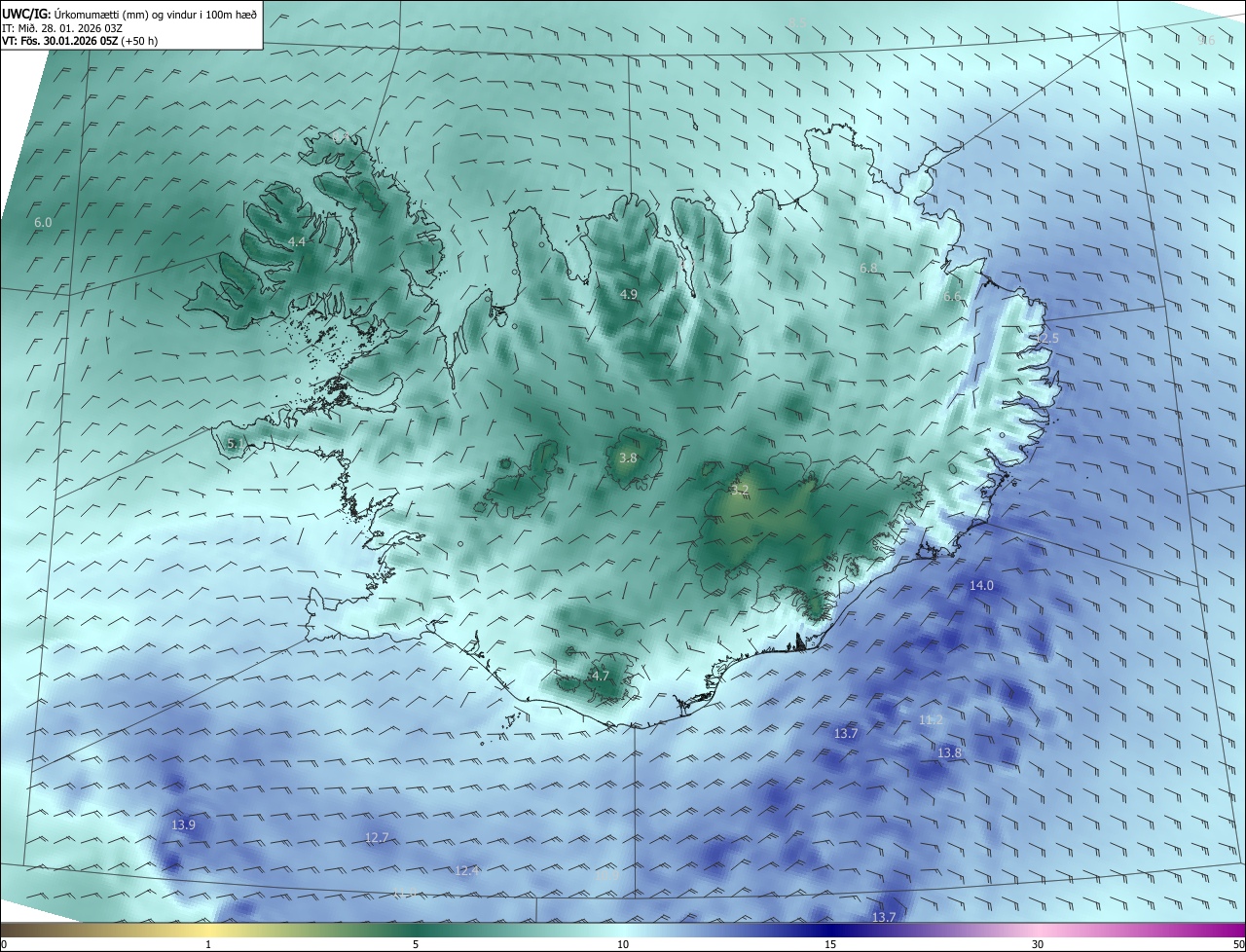Viewport: 1246px width, 952px height.
Task: Select the colorbar tick label 10
Action: point(623,944)
